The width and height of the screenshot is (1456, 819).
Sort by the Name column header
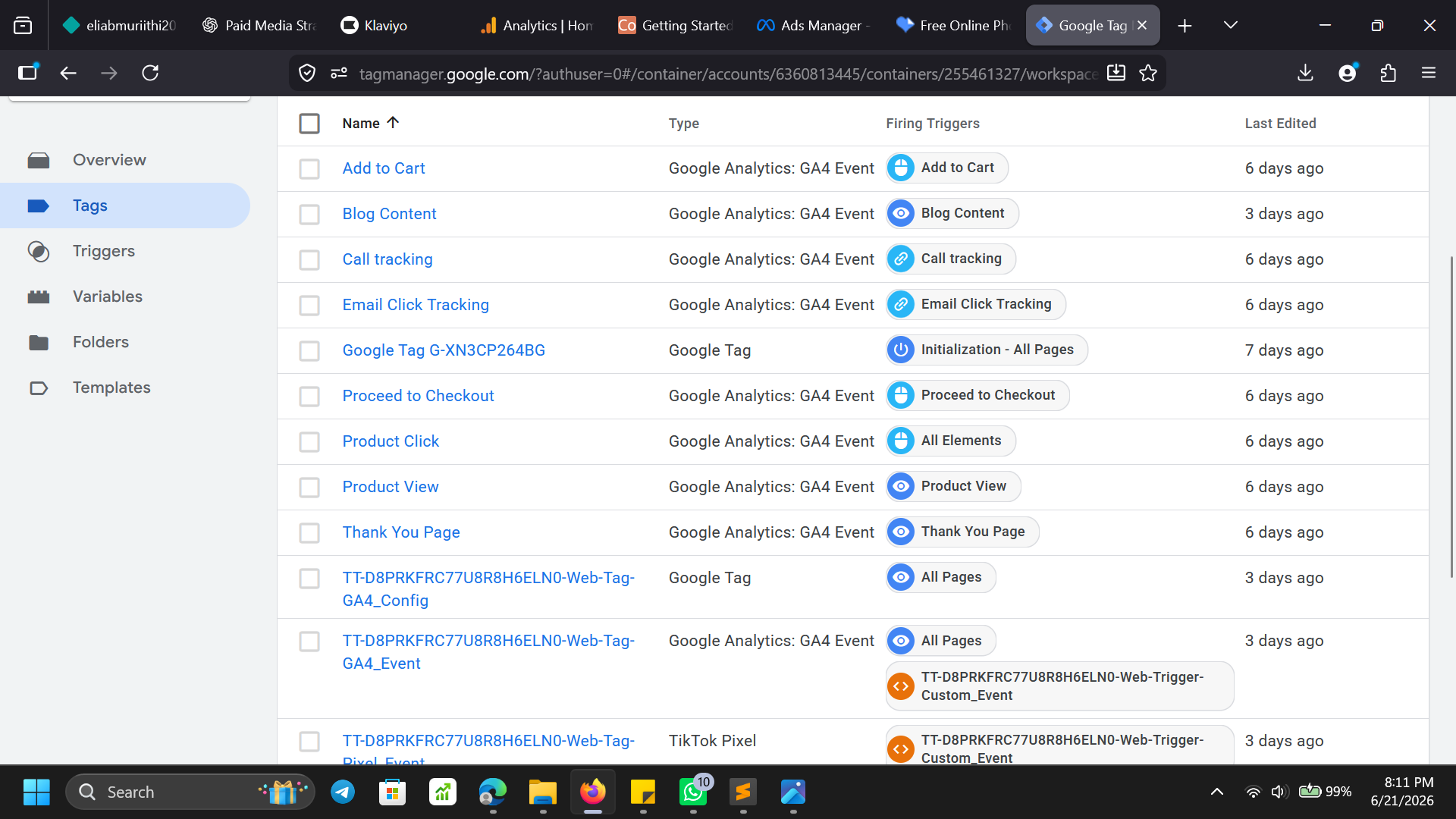(x=370, y=123)
